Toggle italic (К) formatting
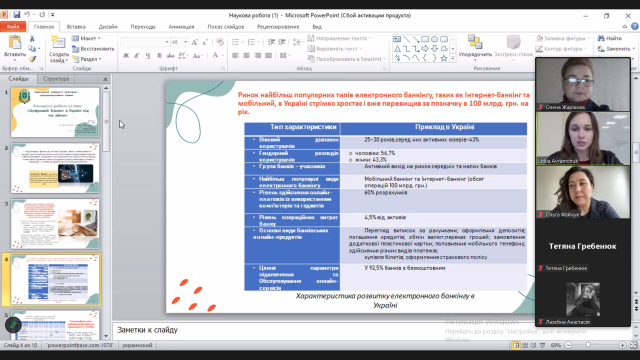 (x=137, y=56)
